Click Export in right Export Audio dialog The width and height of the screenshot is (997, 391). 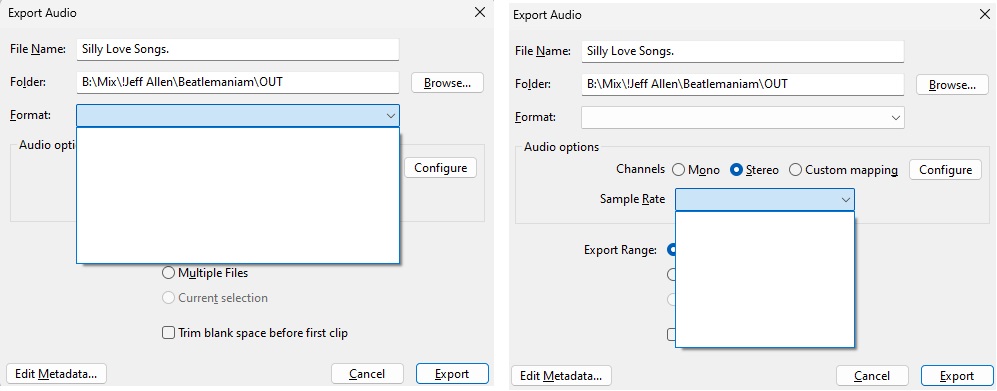click(957, 375)
